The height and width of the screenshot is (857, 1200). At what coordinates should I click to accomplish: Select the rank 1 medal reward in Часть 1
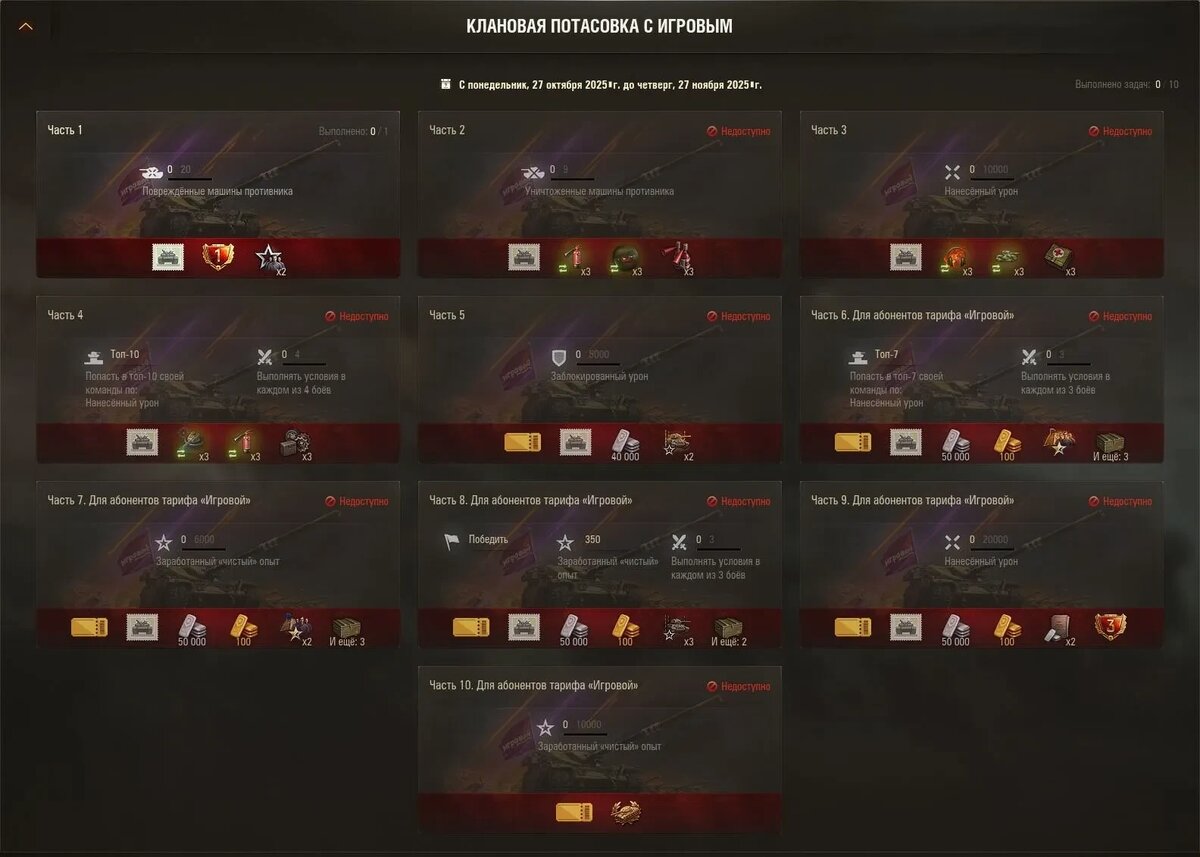[x=218, y=258]
